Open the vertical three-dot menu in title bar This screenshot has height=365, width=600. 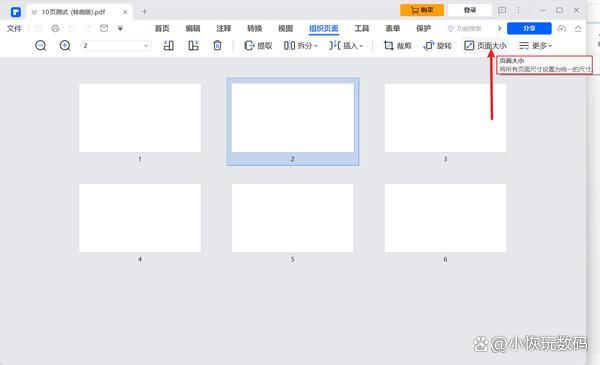[x=518, y=10]
